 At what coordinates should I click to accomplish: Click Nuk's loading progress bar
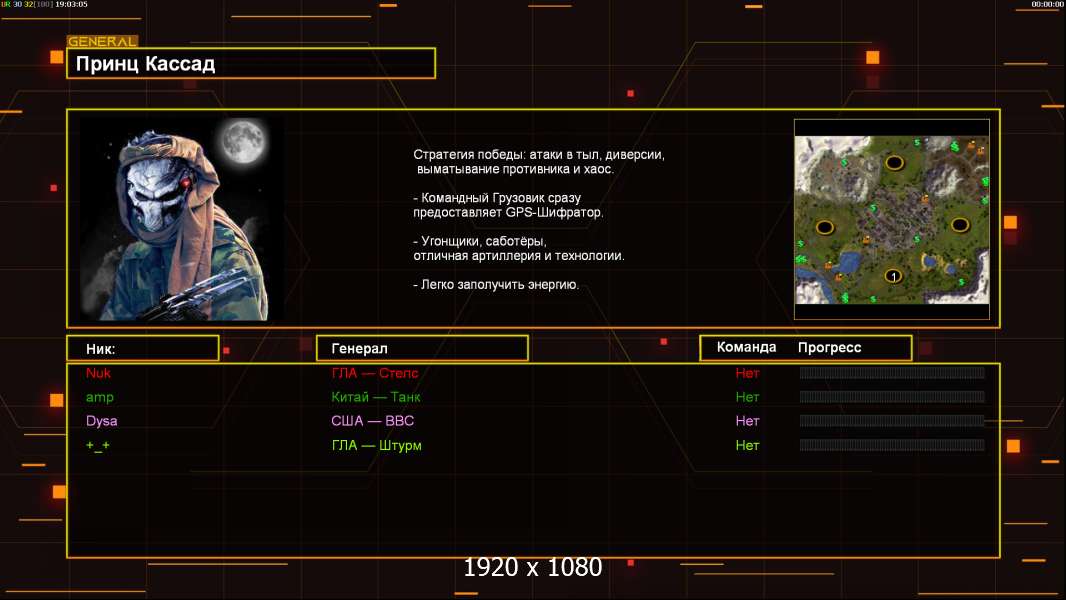coord(892,372)
